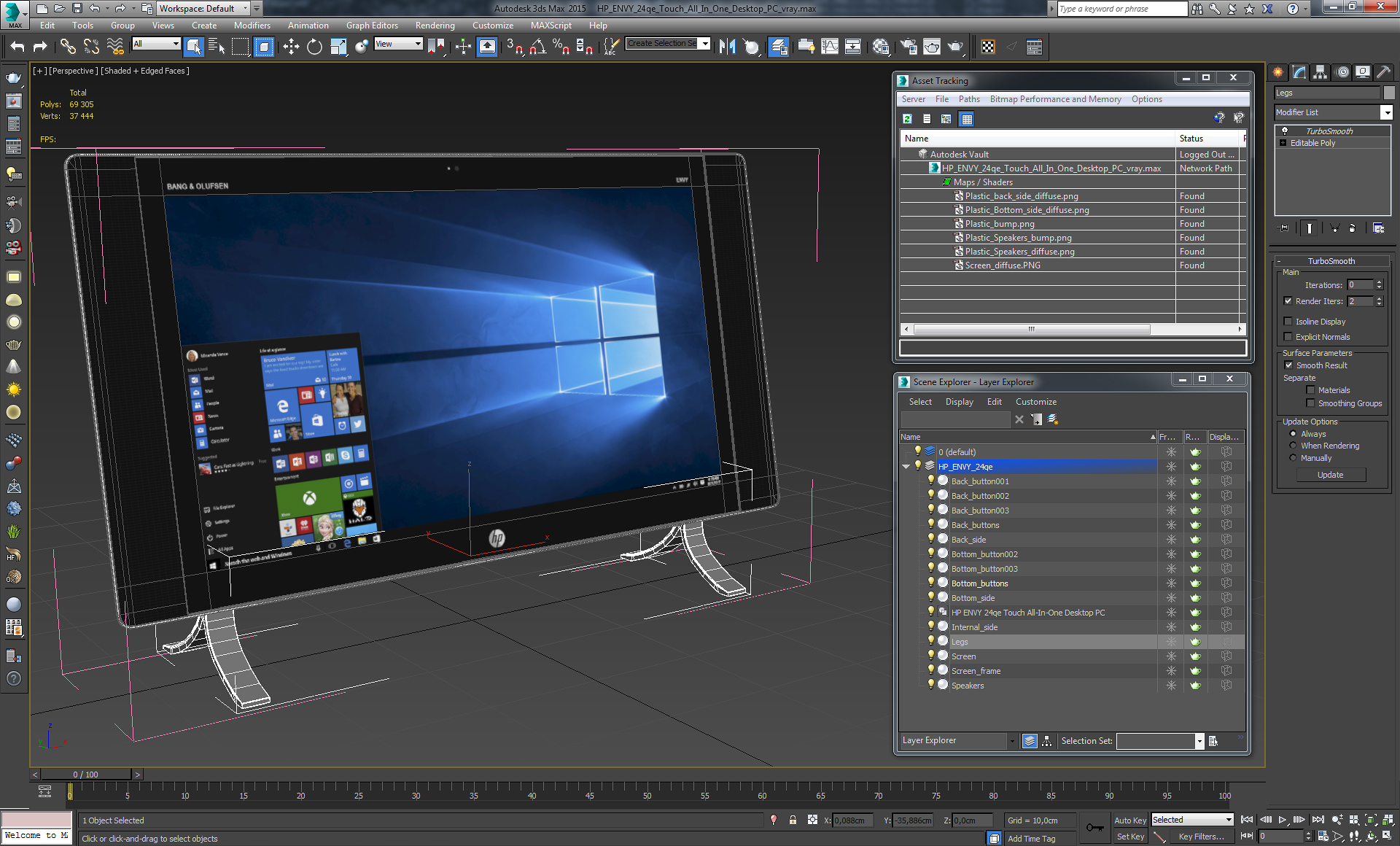Check Separate by Materials
This screenshot has width=1400, height=846.
click(x=1310, y=389)
